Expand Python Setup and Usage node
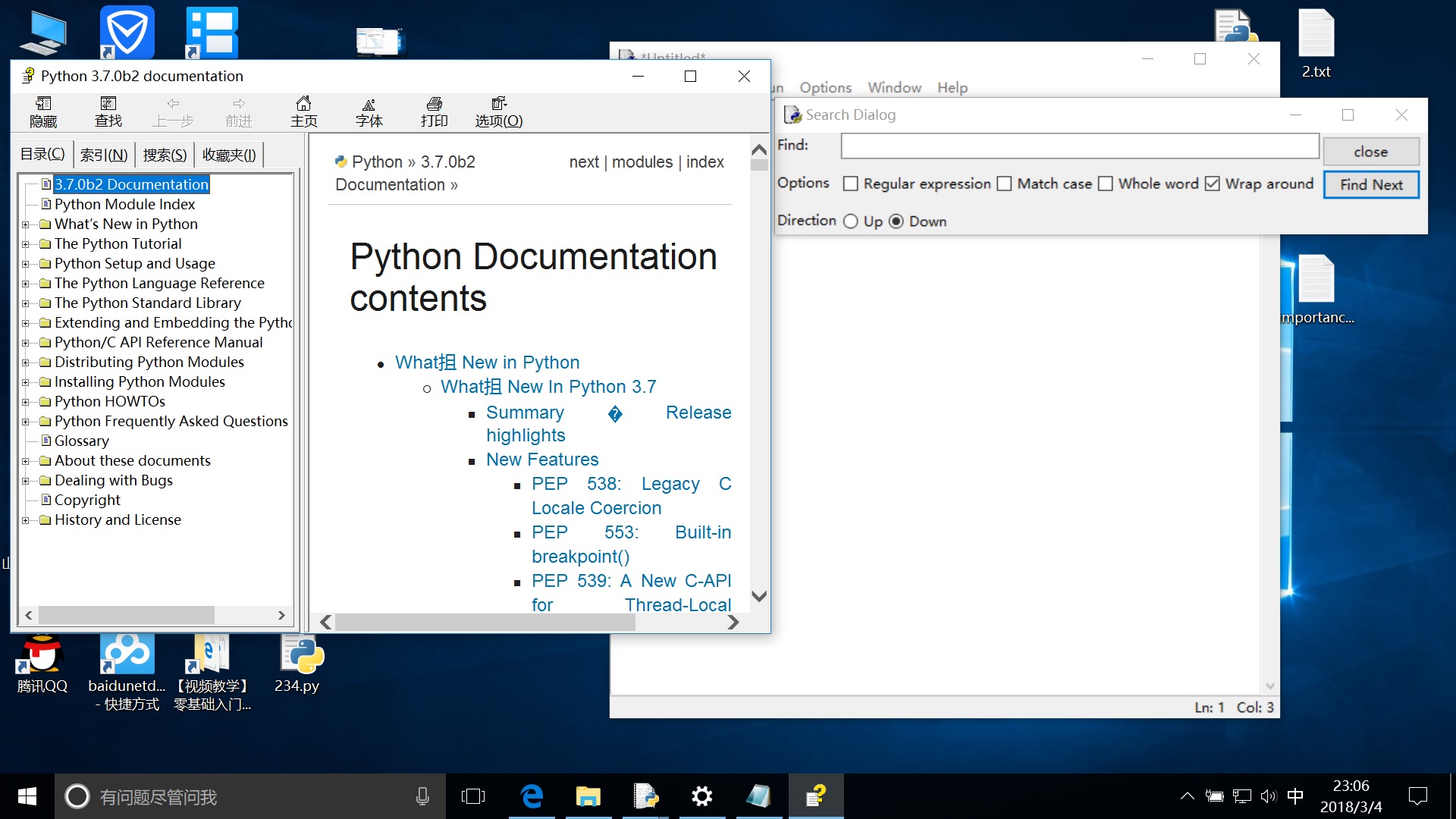Screen dimensions: 1456x819 pyautogui.click(x=26, y=264)
